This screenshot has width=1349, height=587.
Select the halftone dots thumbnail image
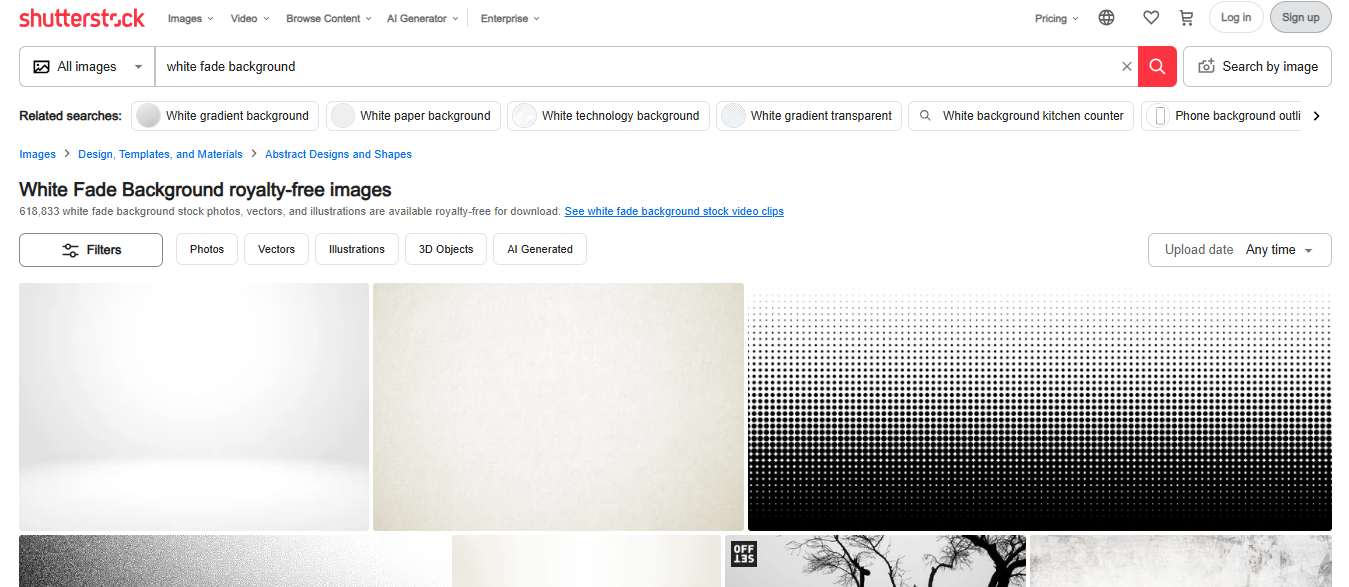click(x=1040, y=406)
